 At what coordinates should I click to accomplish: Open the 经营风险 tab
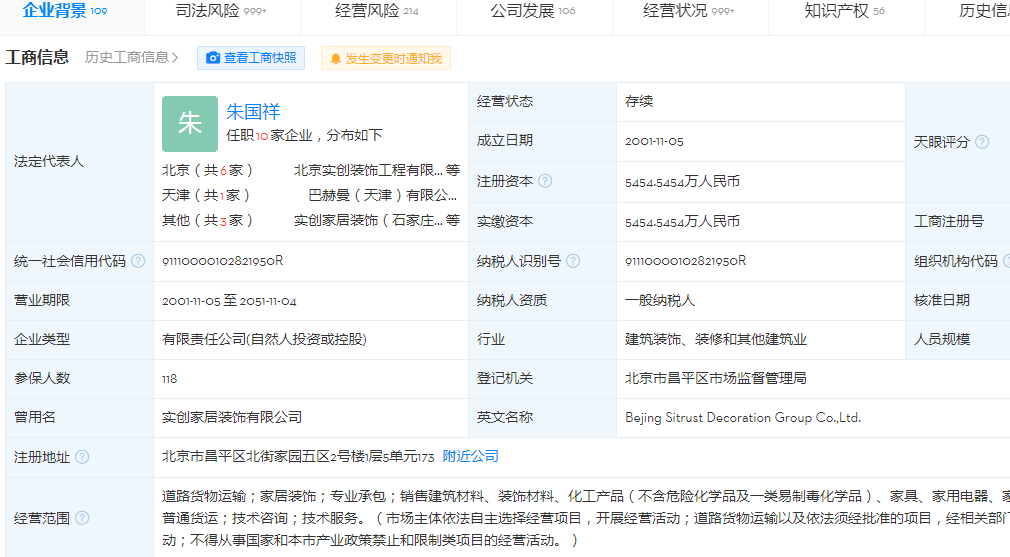[376, 11]
